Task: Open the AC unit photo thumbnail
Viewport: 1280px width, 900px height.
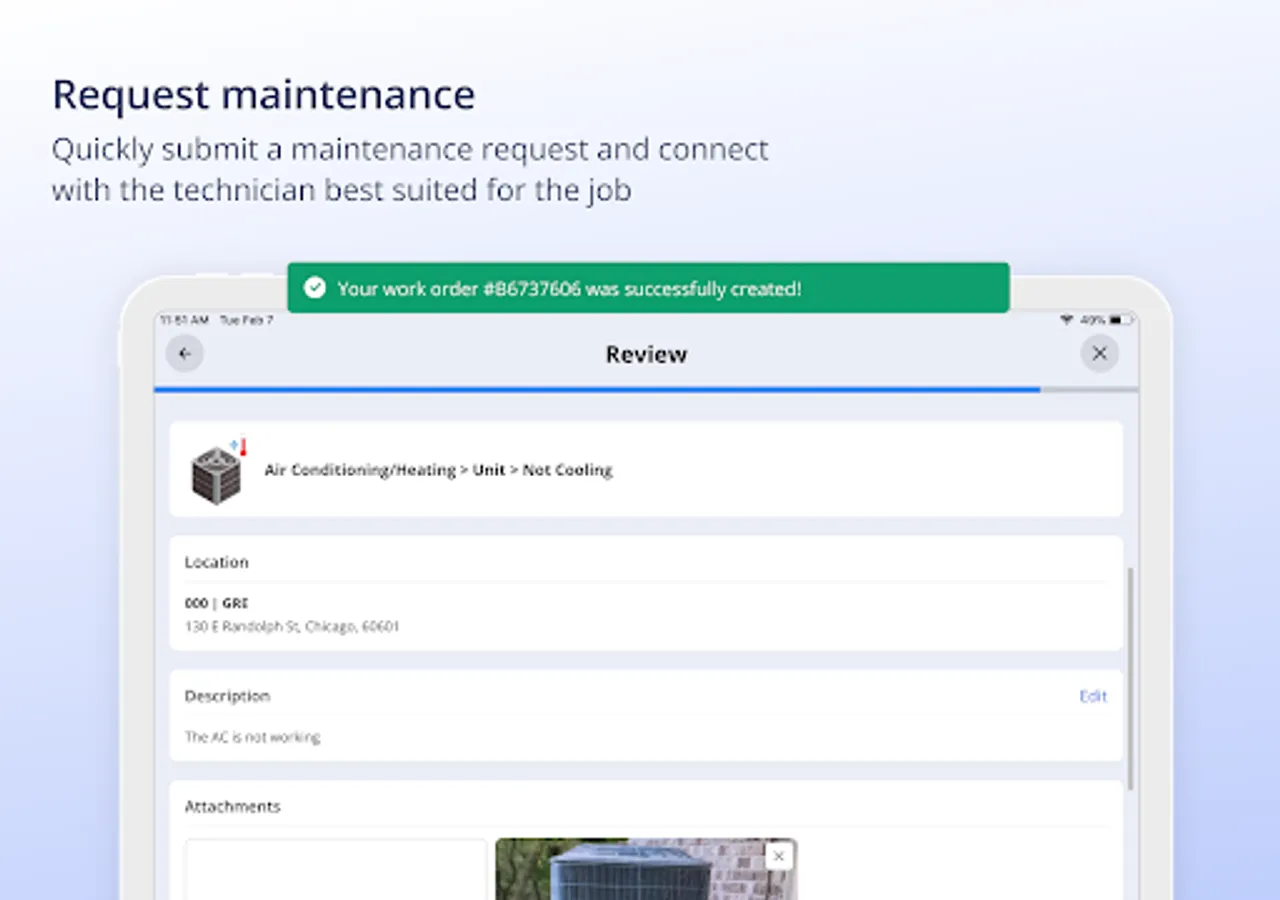Action: point(646,869)
